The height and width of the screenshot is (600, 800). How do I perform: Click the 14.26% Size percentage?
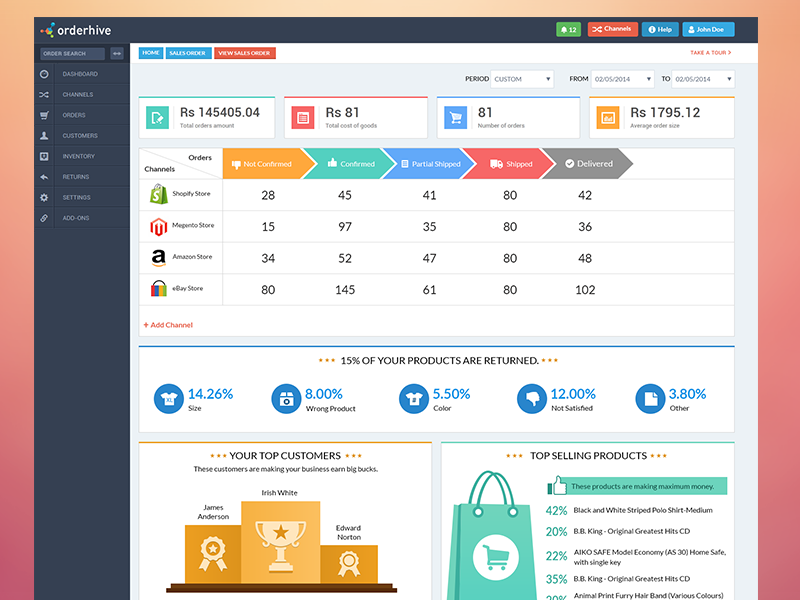click(210, 394)
